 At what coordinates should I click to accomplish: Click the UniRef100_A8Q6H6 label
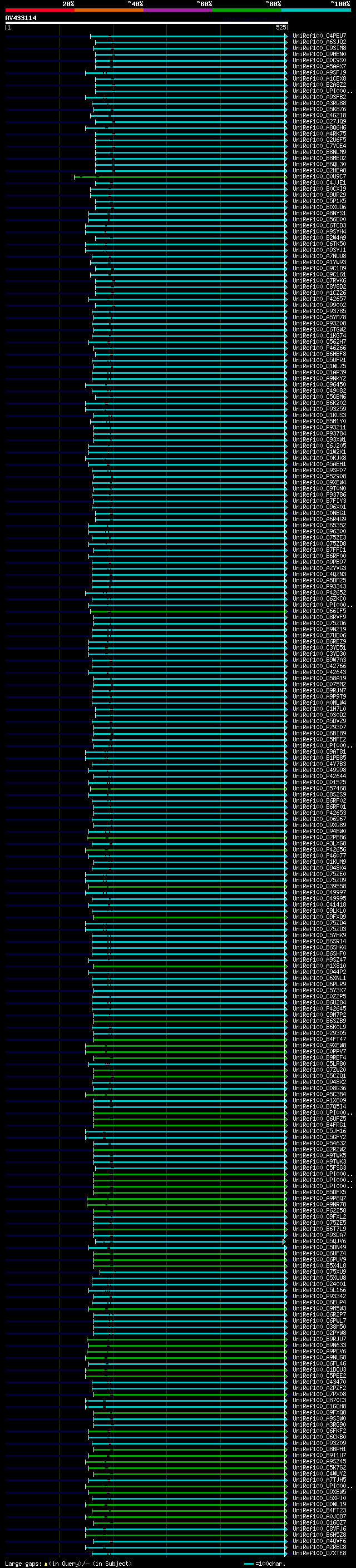point(319,128)
